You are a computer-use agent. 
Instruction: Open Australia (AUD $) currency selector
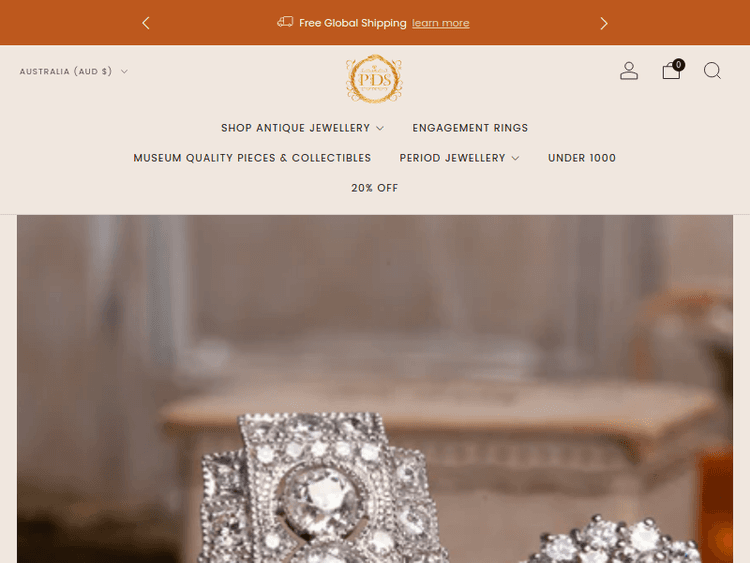pos(74,71)
